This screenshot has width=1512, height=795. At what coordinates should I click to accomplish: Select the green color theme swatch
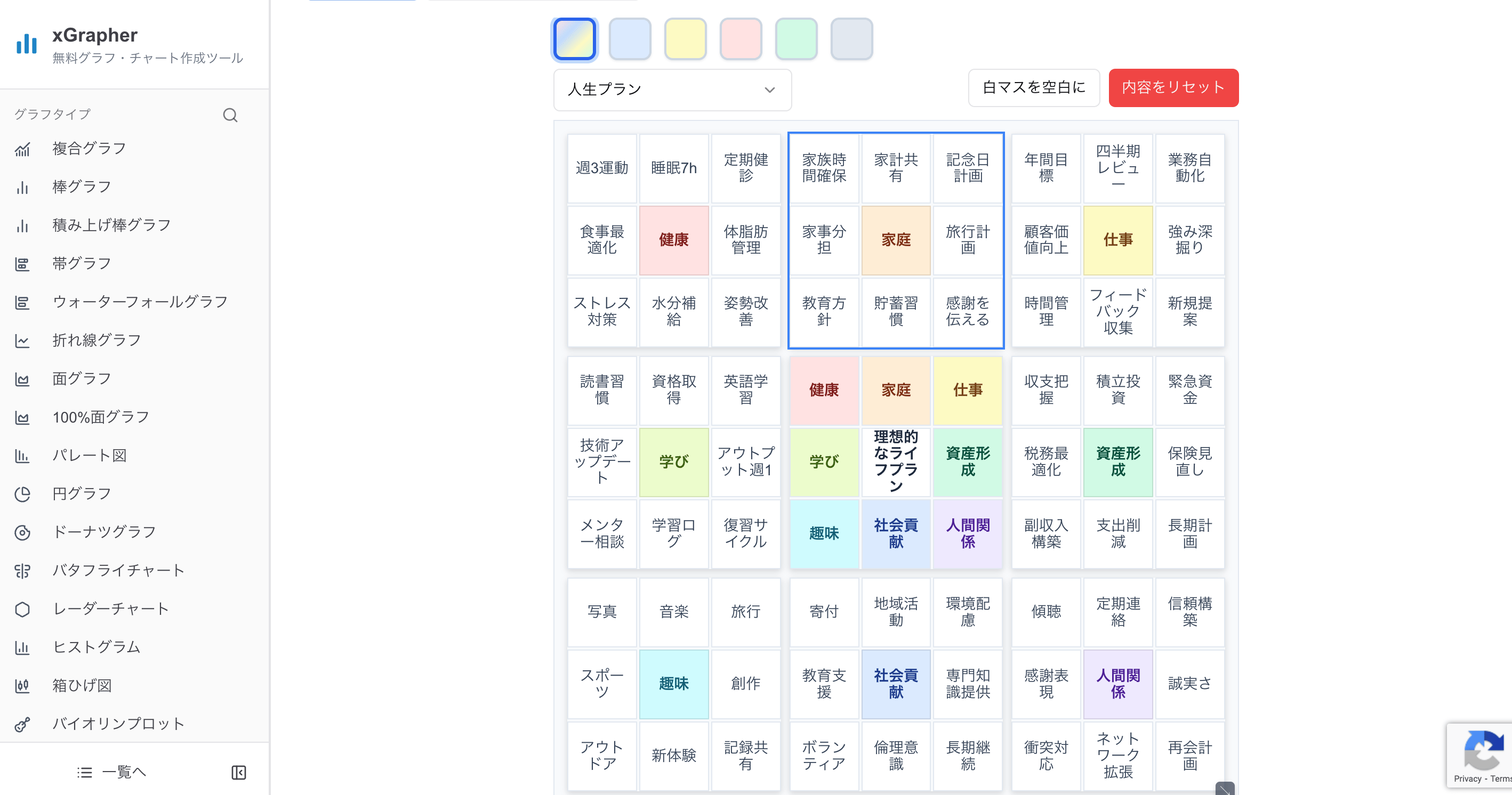(x=795, y=39)
